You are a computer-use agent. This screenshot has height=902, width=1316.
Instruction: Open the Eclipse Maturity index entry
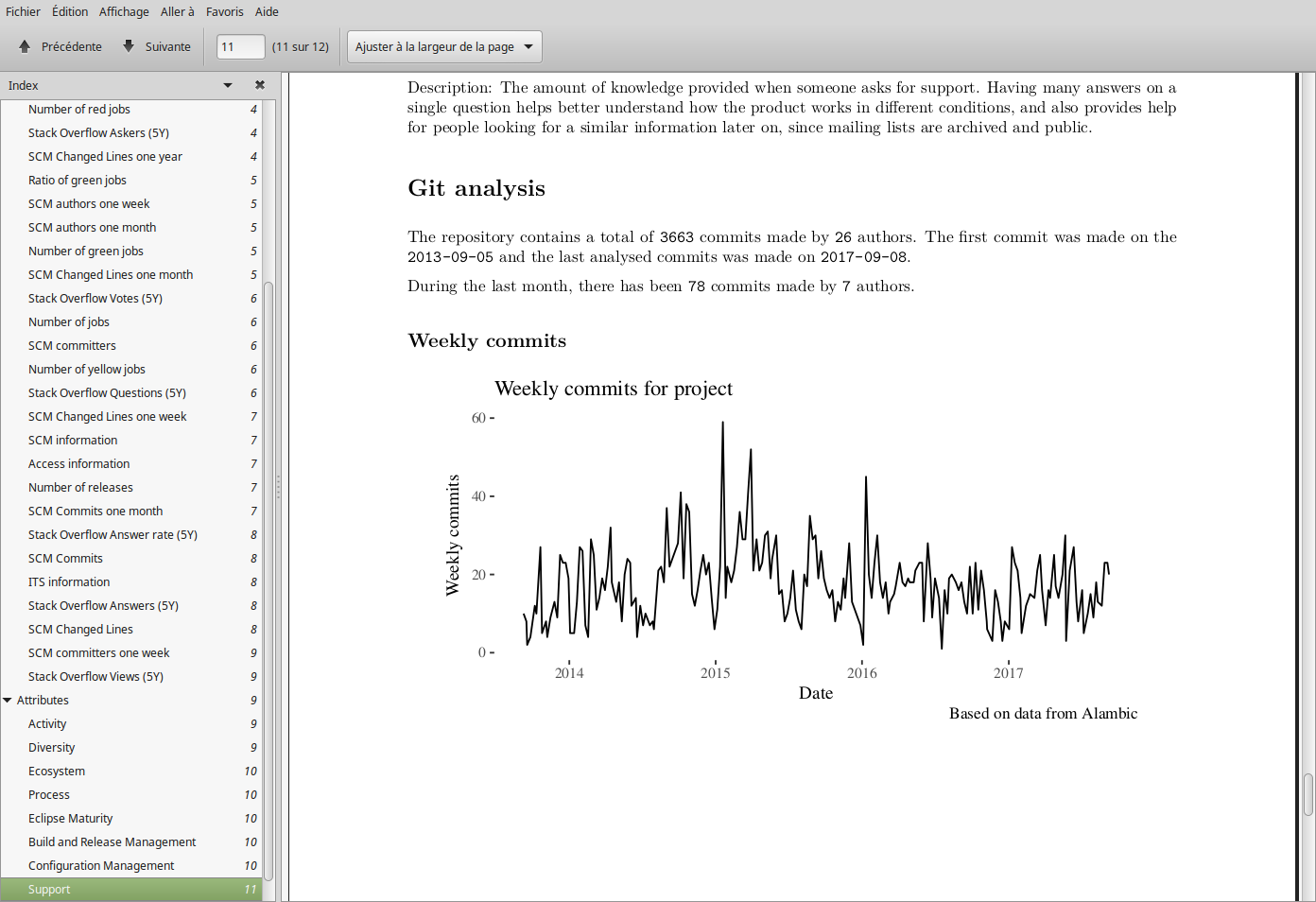[x=70, y=819]
